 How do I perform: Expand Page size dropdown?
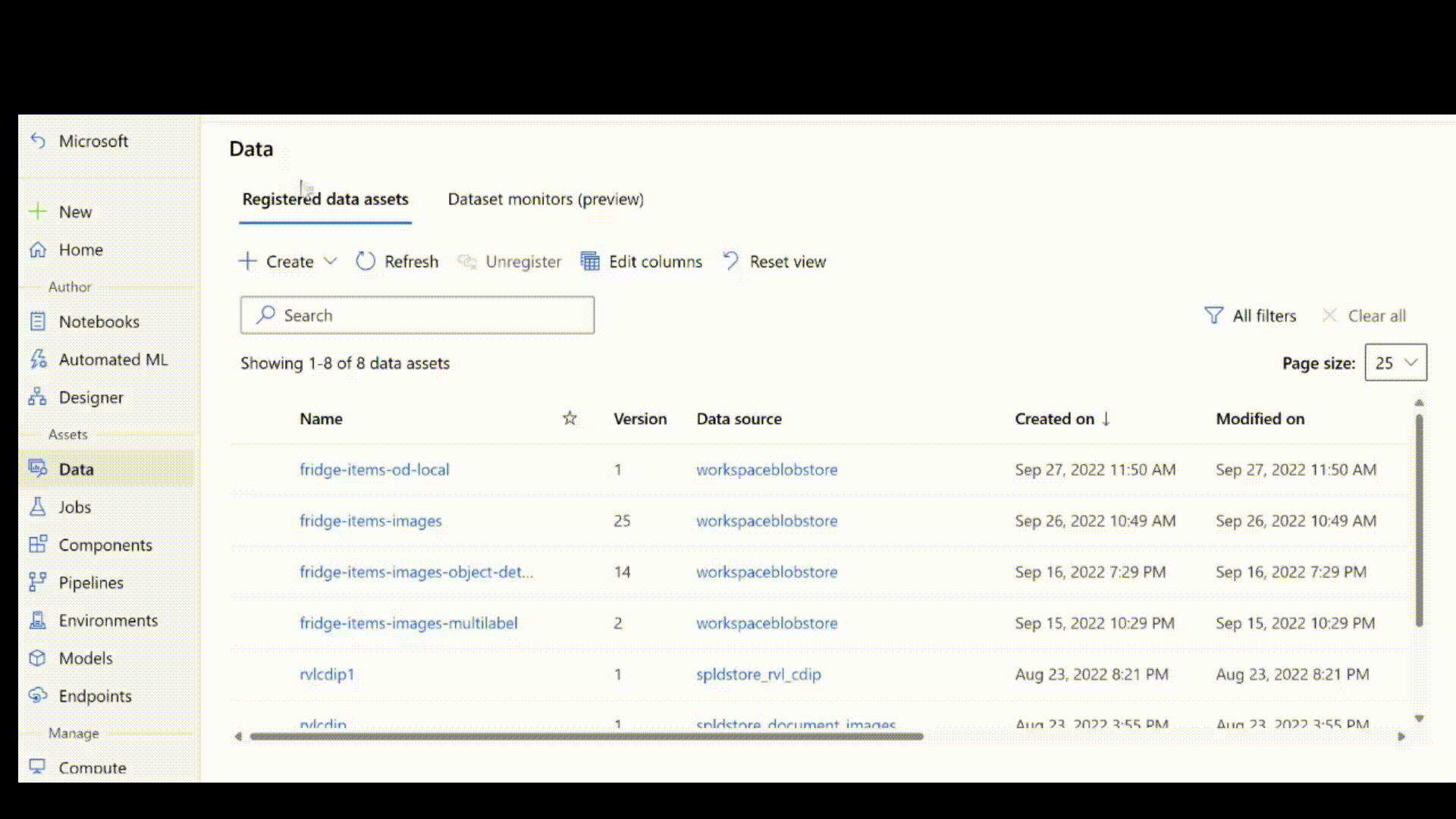click(1396, 362)
